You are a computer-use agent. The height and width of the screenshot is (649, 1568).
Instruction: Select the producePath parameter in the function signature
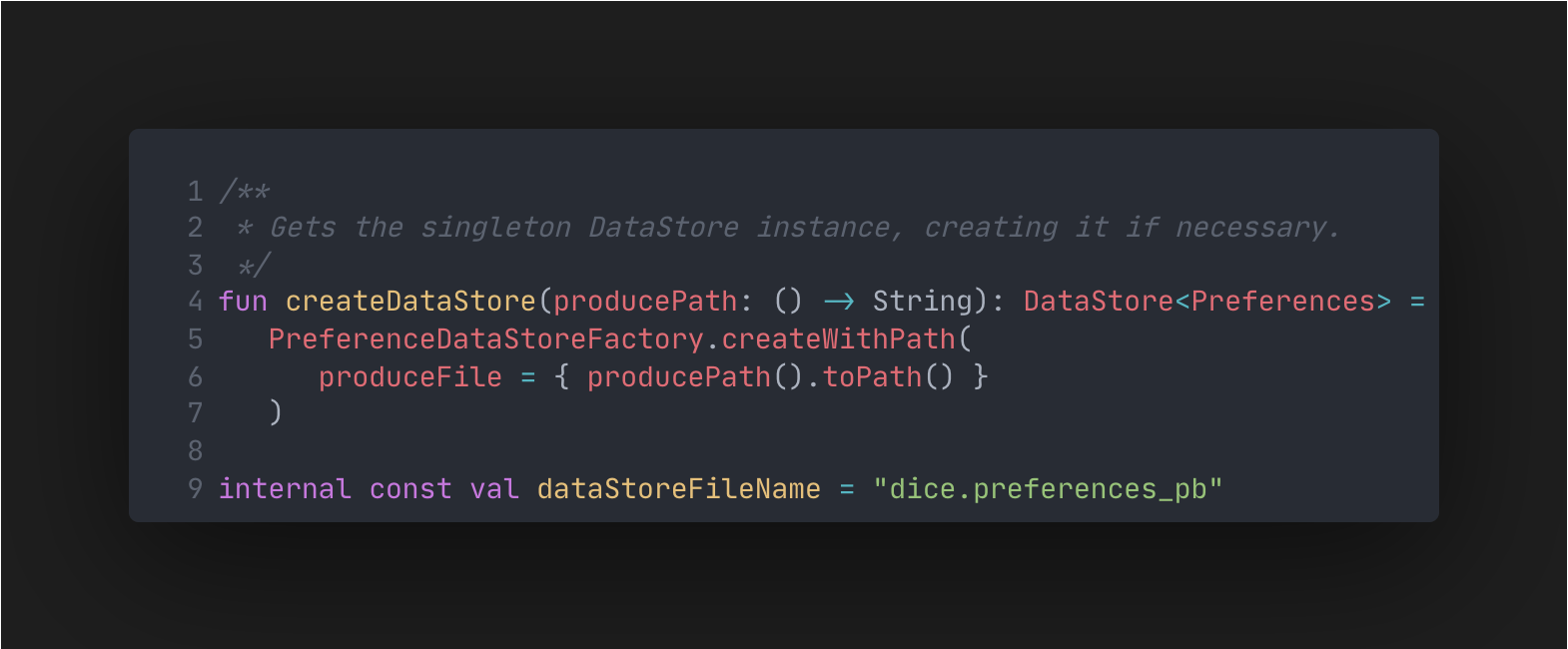[x=645, y=302]
